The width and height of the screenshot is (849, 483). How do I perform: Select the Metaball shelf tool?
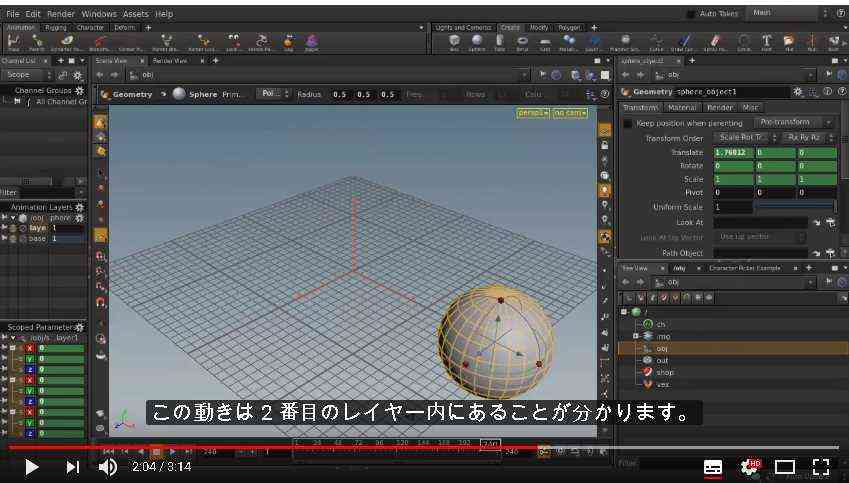click(x=569, y=42)
